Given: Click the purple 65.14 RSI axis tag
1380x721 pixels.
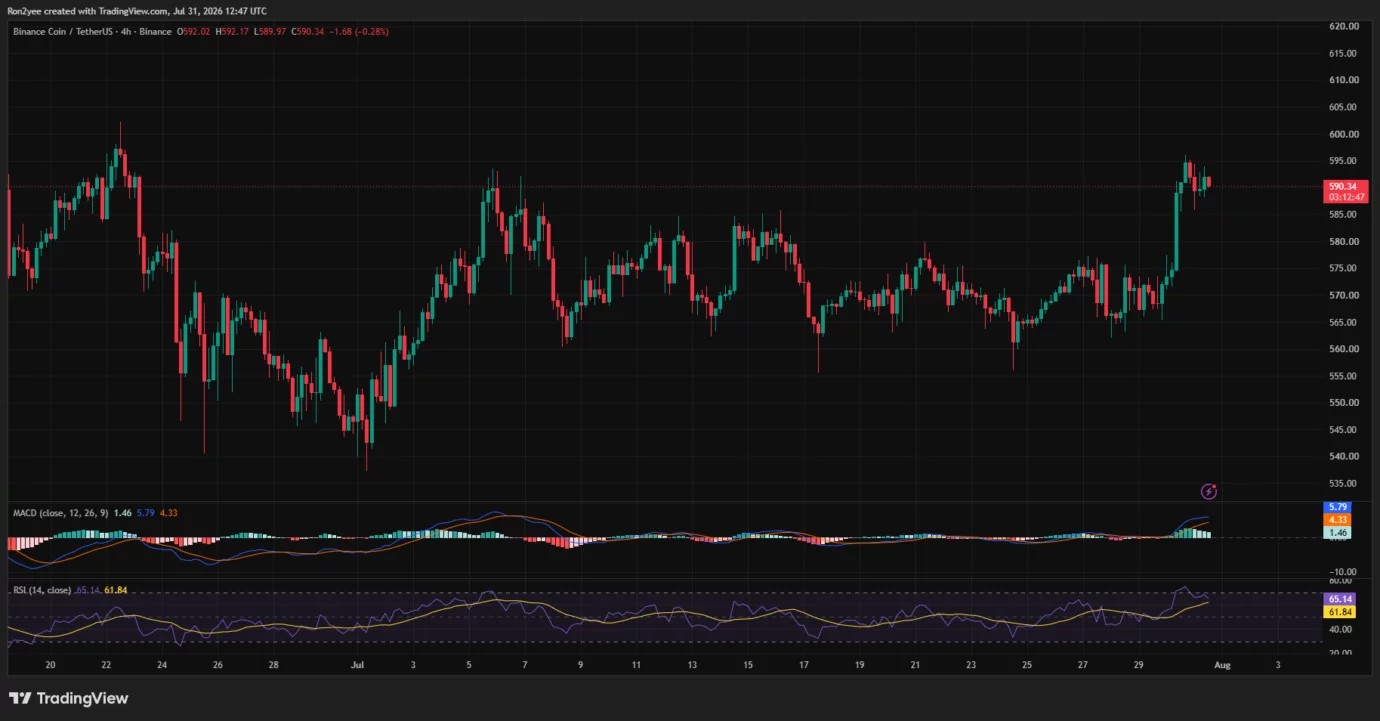Looking at the screenshot, I should [x=1338, y=599].
